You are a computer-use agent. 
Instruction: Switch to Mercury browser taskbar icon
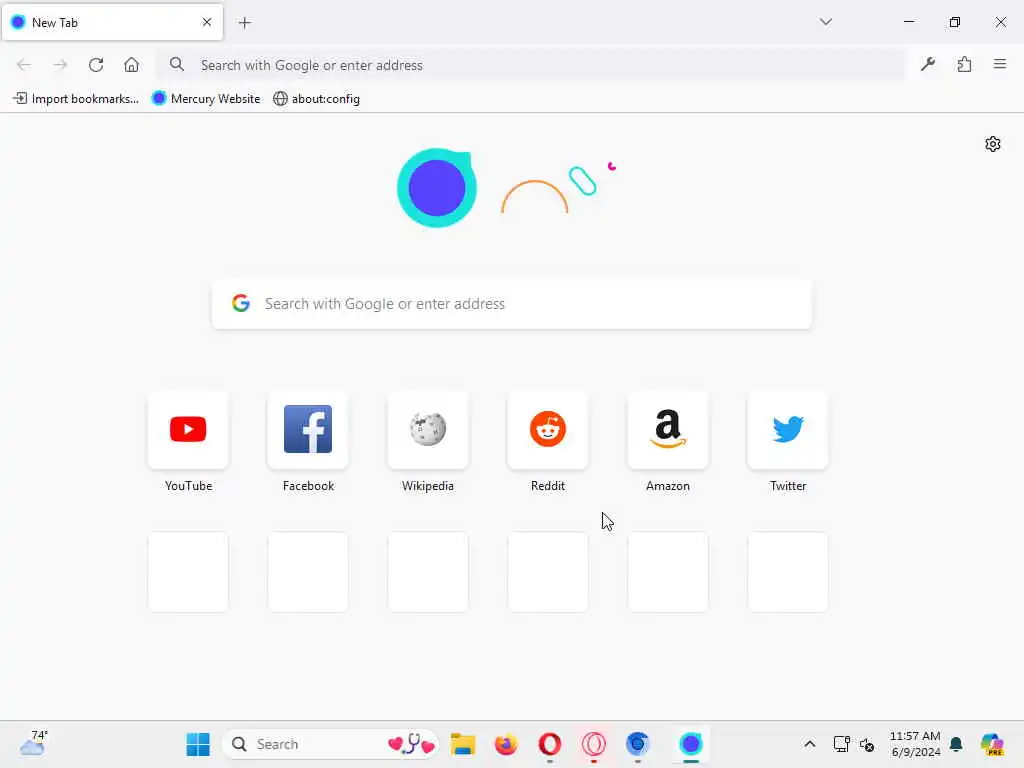[690, 744]
